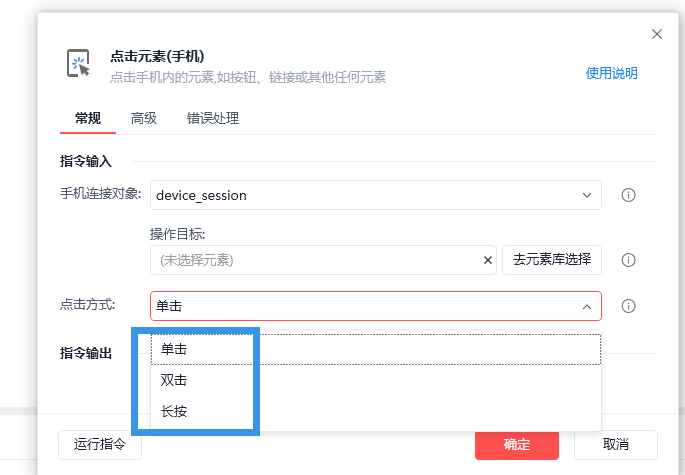This screenshot has height=475, width=685.
Task: Click the 操作目标 element input field
Action: tap(315, 260)
